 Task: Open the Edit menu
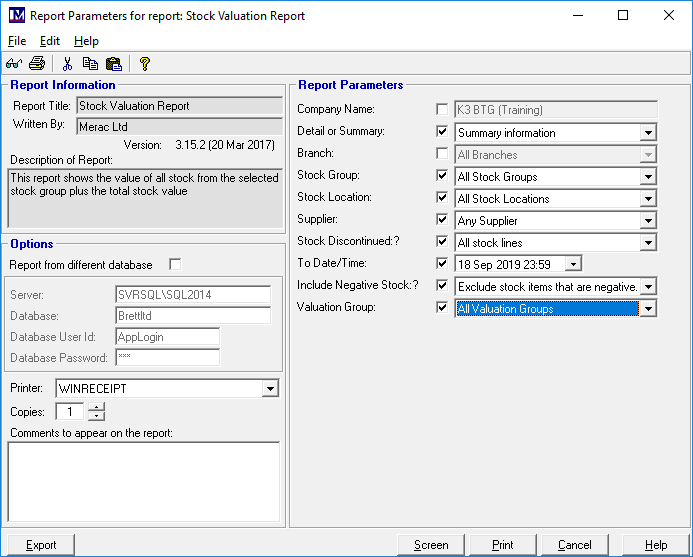pyautogui.click(x=50, y=41)
